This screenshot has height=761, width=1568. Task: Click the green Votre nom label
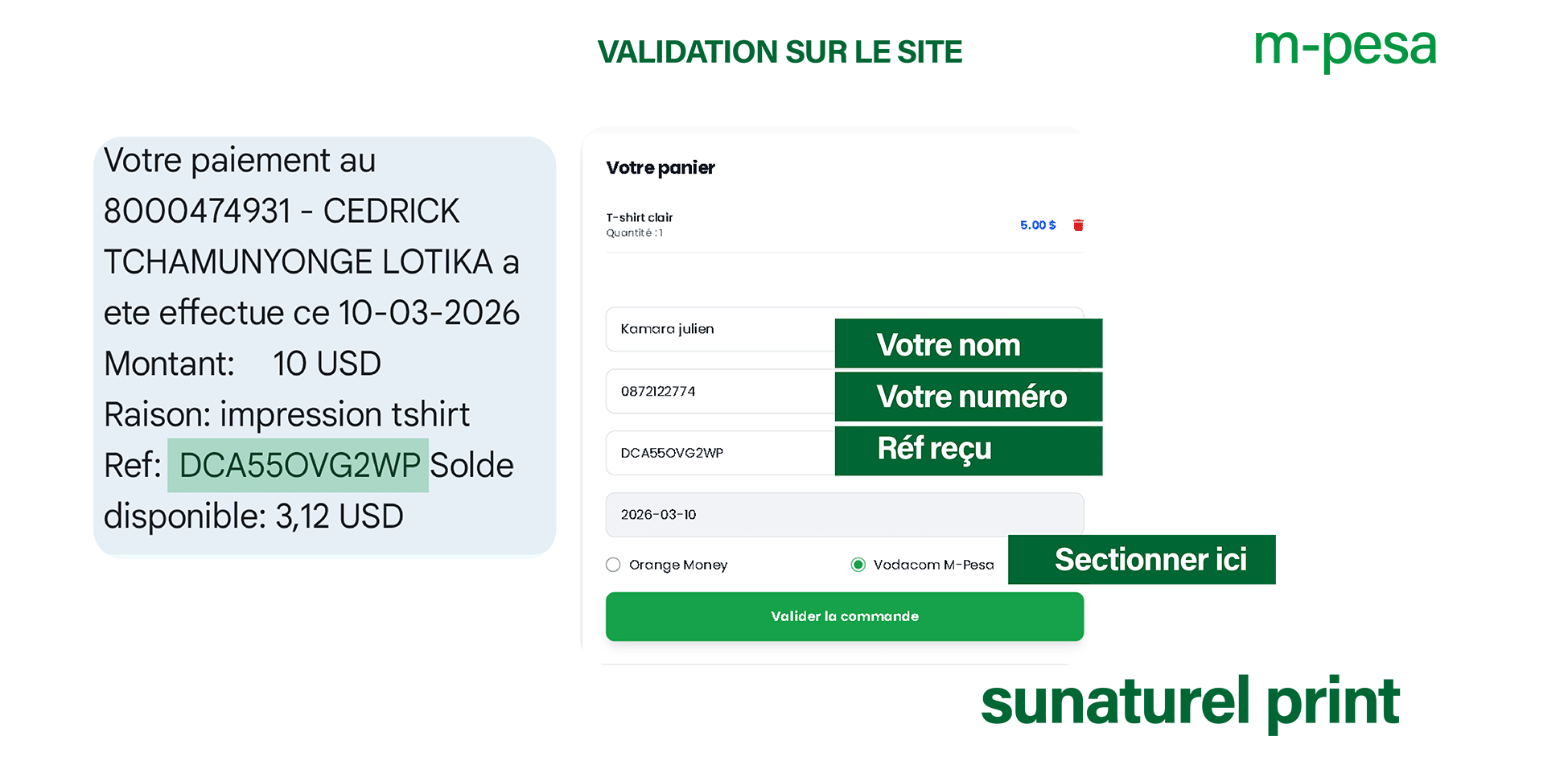coord(968,343)
